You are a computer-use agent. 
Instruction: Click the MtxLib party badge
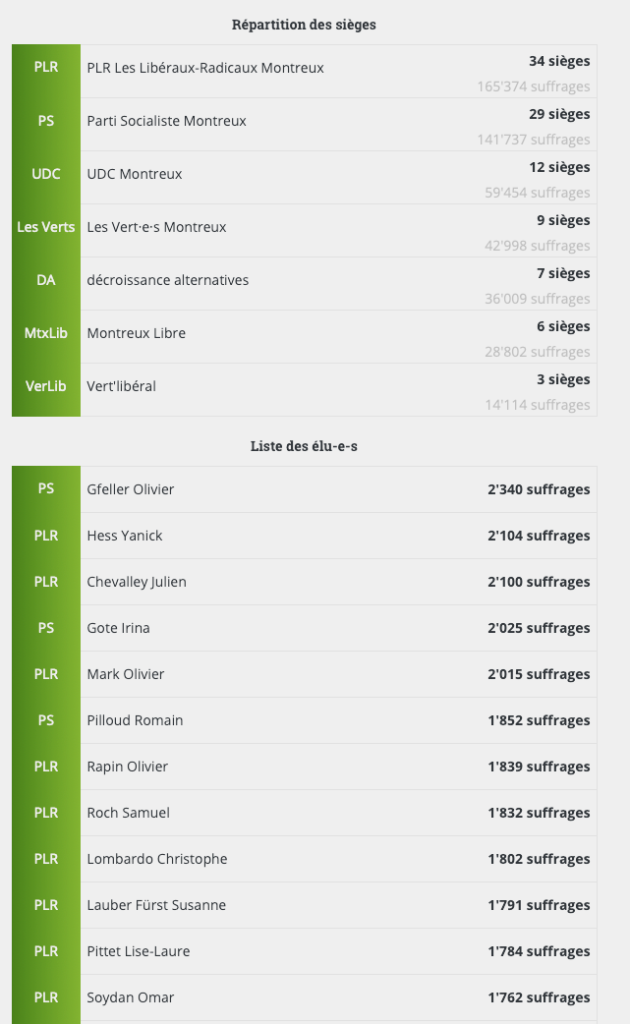tap(46, 333)
